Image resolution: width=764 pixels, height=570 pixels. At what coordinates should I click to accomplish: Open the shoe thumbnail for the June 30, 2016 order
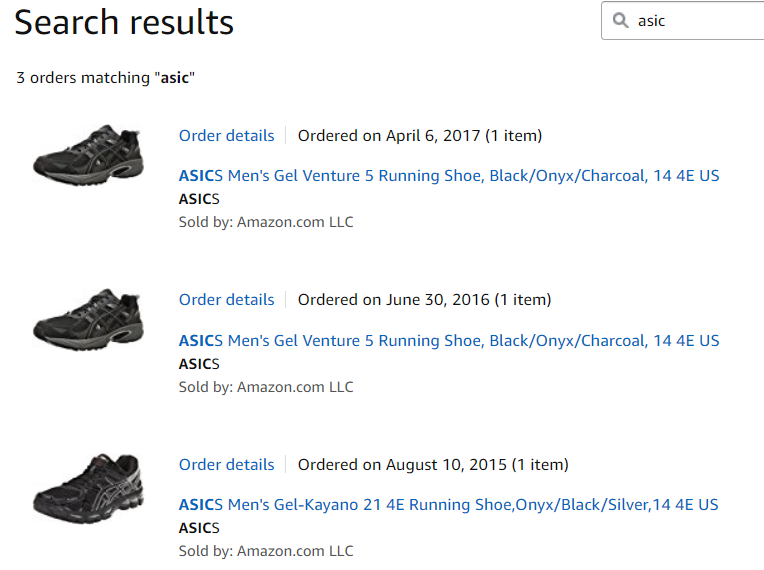coord(88,320)
